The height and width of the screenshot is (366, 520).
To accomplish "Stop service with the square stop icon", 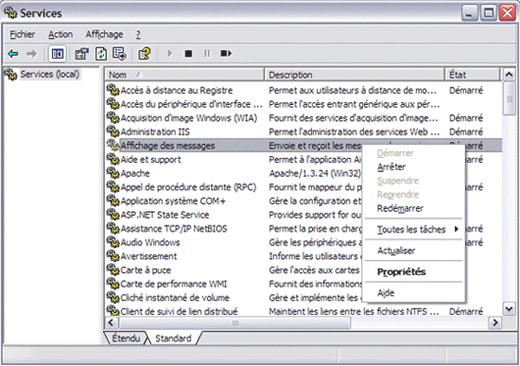I will click(188, 53).
